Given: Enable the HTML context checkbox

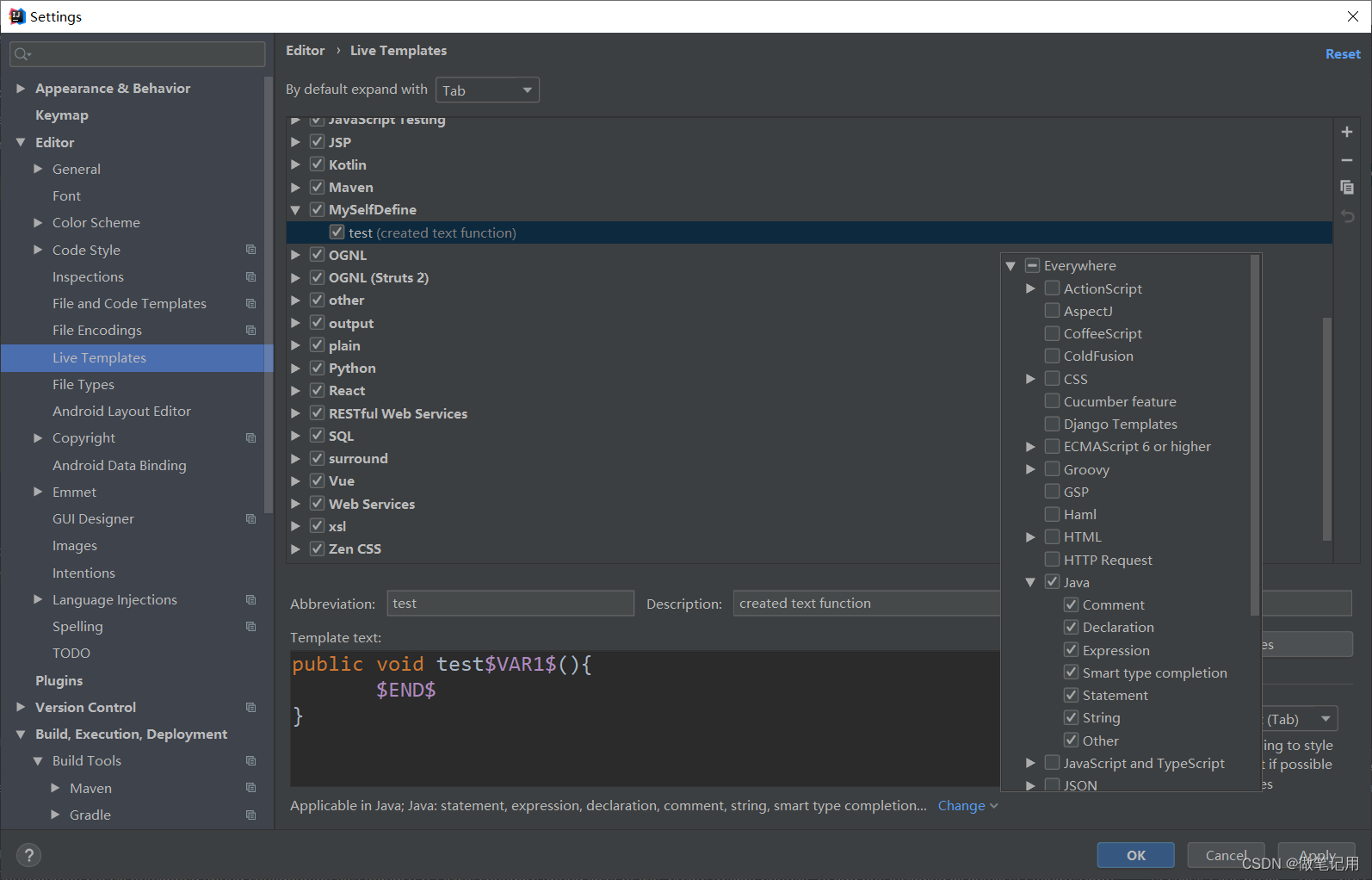Looking at the screenshot, I should pos(1052,536).
